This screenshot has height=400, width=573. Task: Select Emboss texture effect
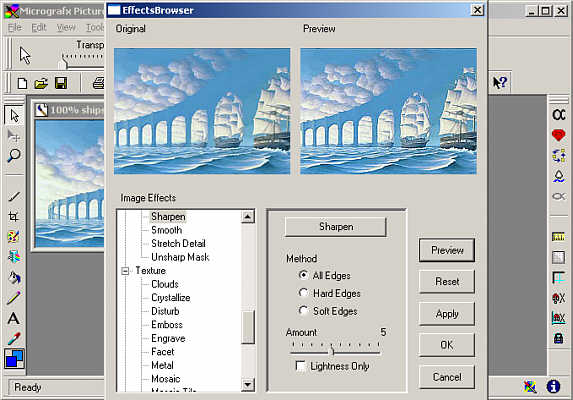click(167, 325)
